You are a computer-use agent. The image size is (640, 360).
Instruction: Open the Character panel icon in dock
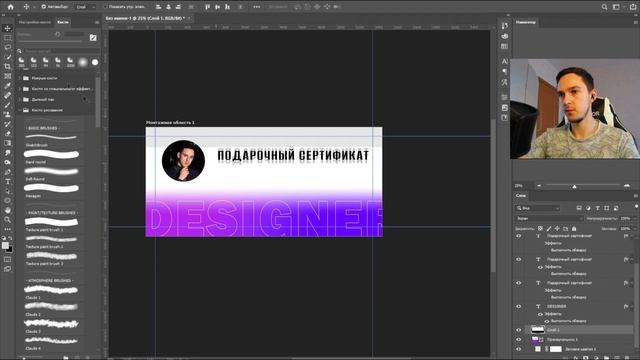point(504,61)
